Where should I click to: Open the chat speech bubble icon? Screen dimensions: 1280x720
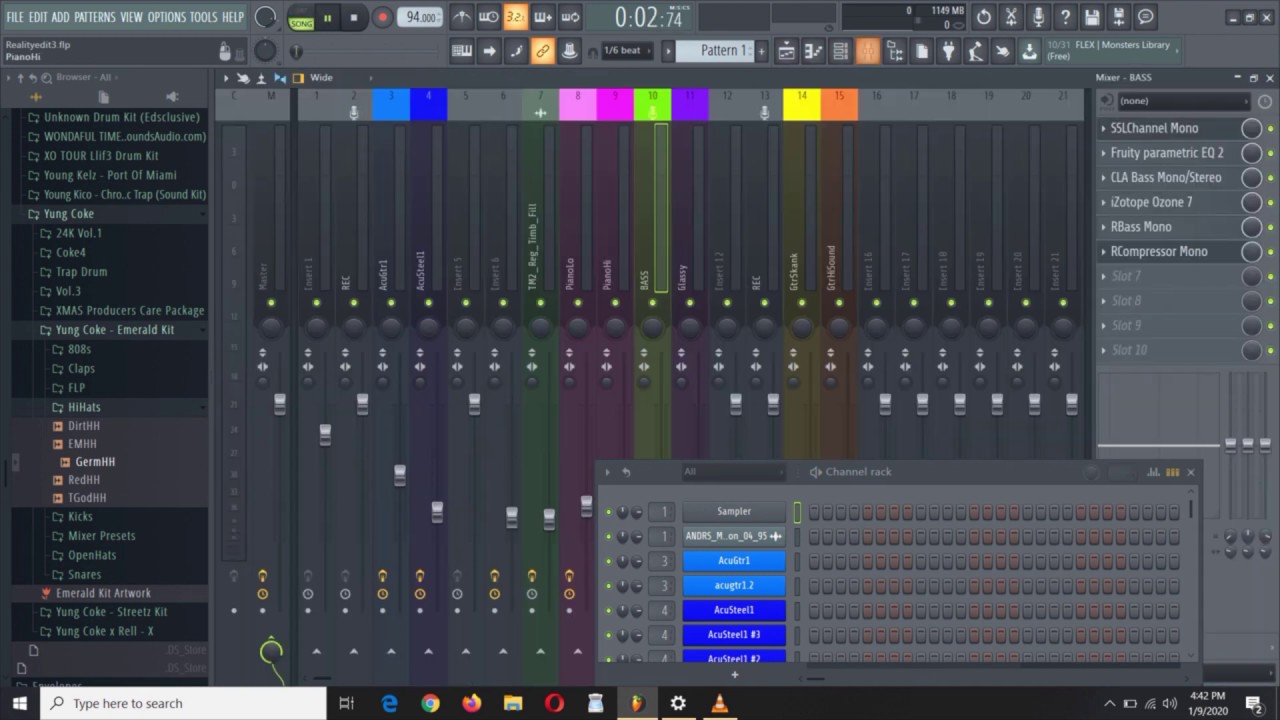1146,17
